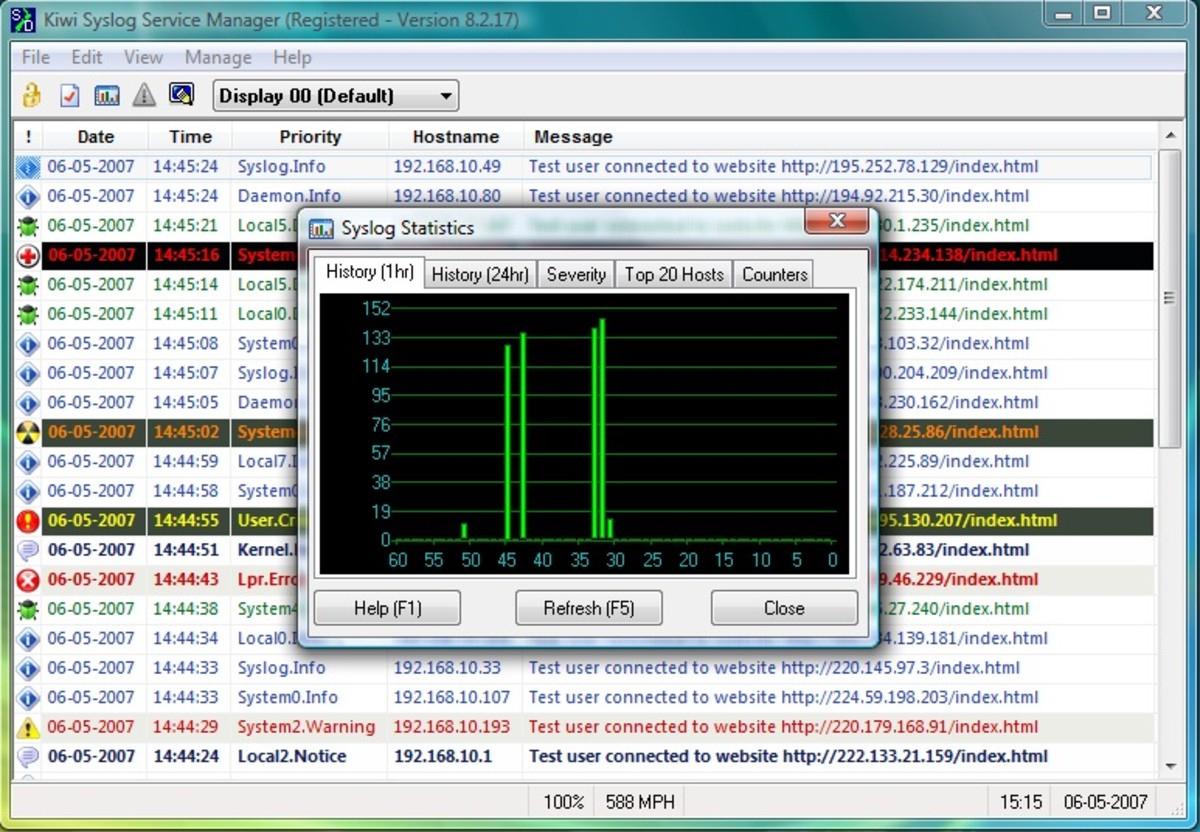
Task: Click the radiation icon on the 14:45:02 row
Action: coord(28,432)
